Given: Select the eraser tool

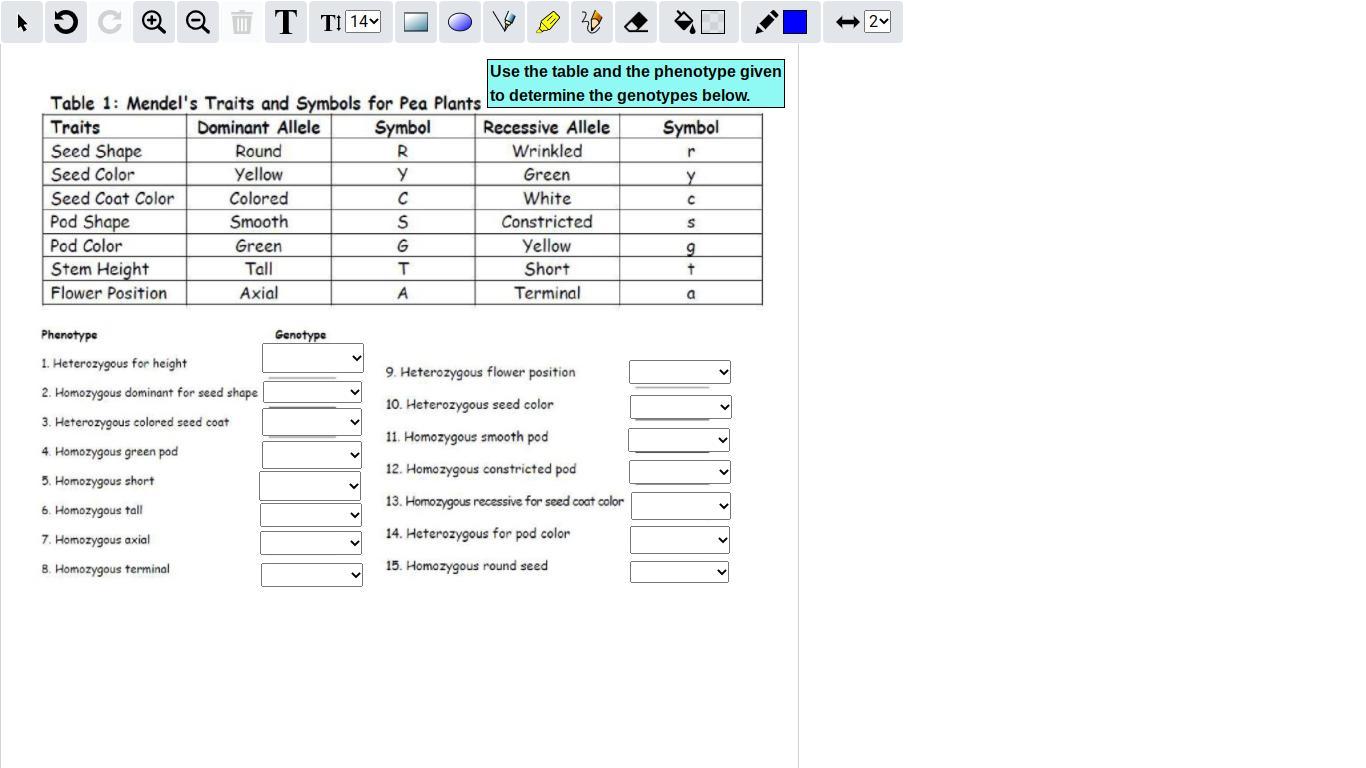Looking at the screenshot, I should click(636, 22).
